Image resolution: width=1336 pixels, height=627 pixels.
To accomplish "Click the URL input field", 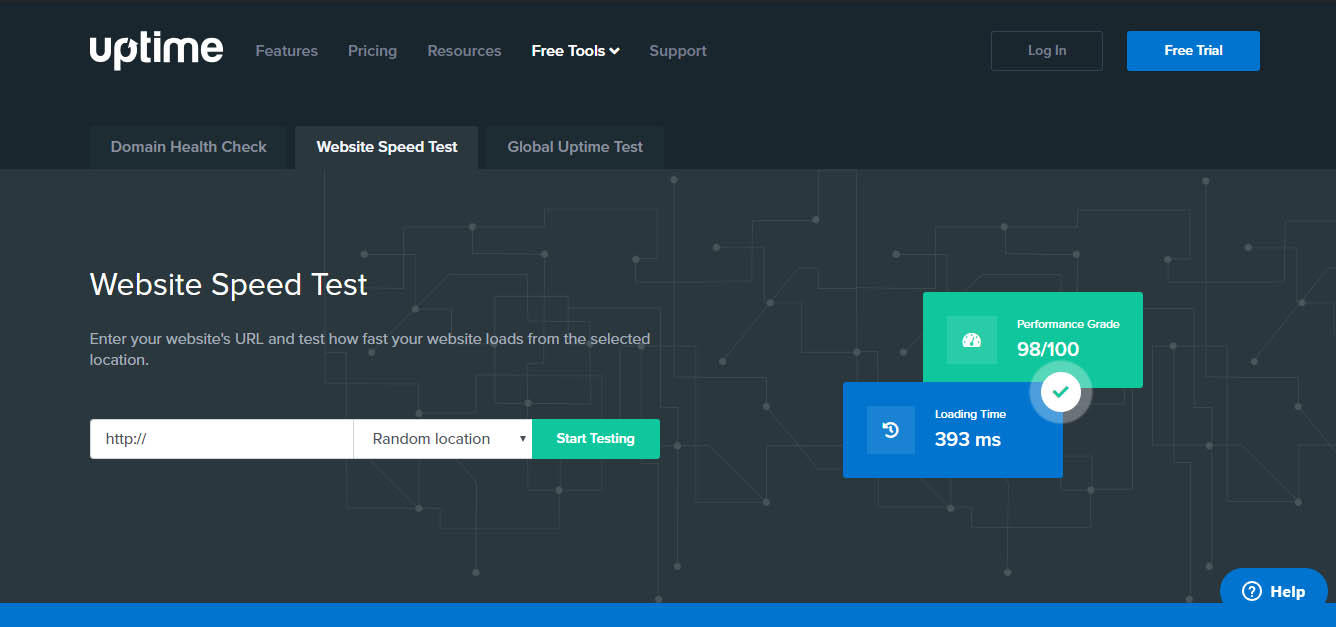I will point(220,438).
